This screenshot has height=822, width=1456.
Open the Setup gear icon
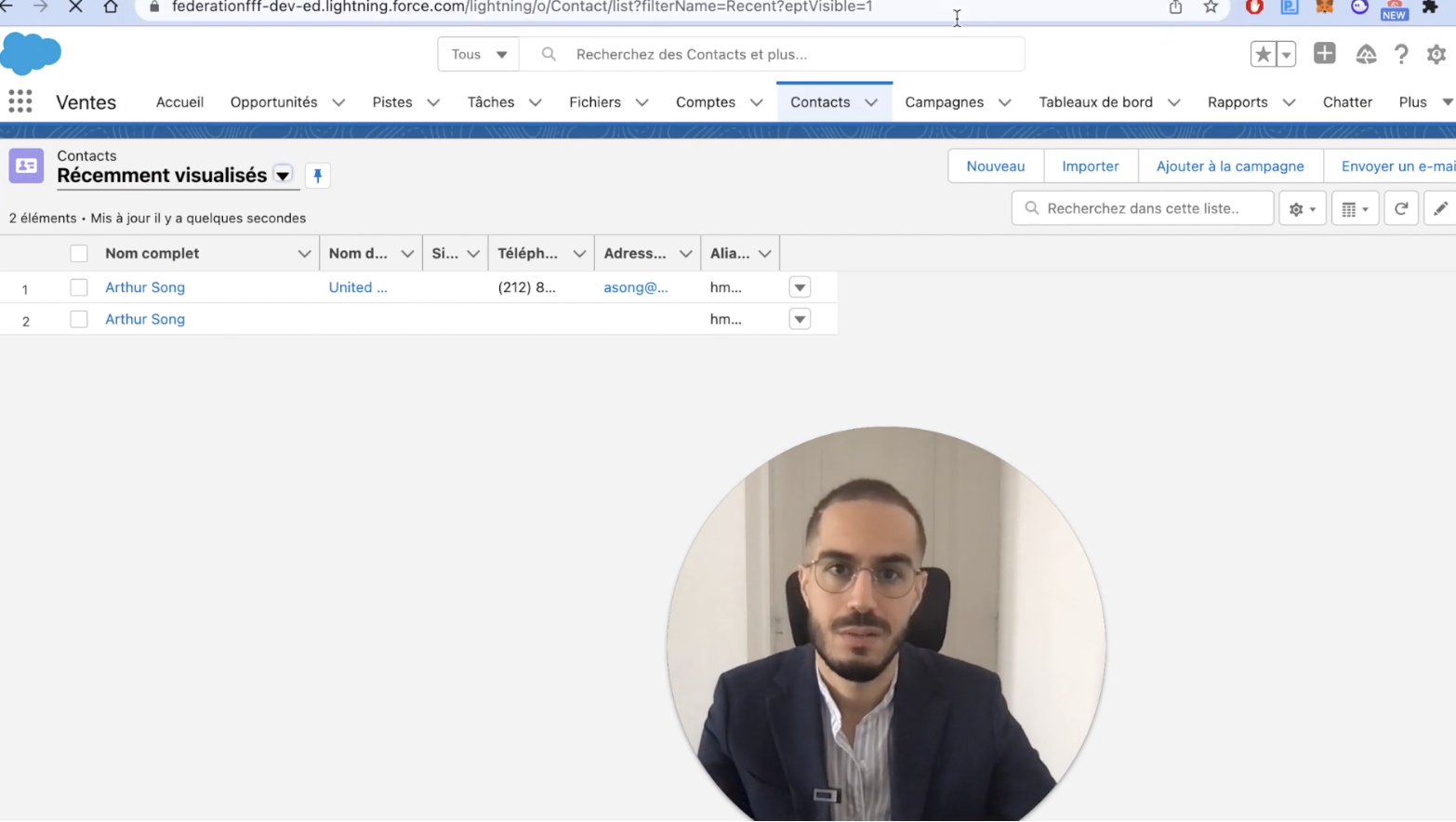coord(1436,55)
